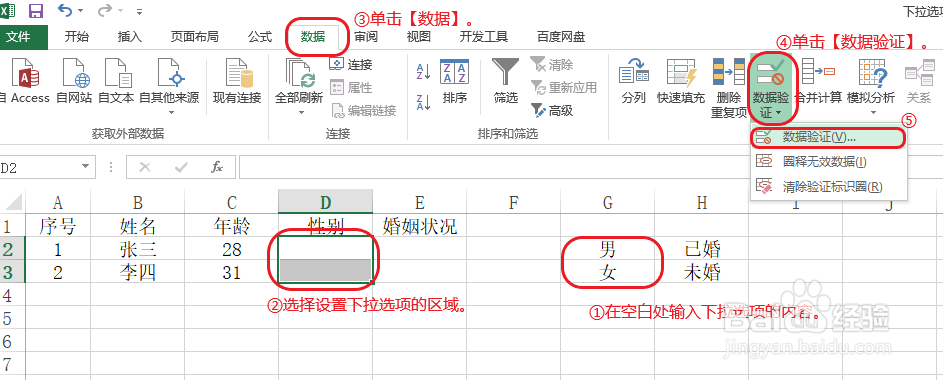Open 现有连接 existing connections
Image resolution: width=943 pixels, height=380 pixels.
pyautogui.click(x=237, y=81)
